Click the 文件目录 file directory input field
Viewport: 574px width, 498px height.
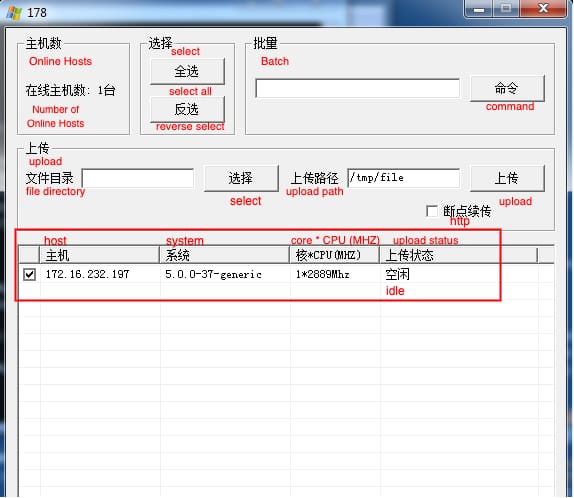[138, 178]
